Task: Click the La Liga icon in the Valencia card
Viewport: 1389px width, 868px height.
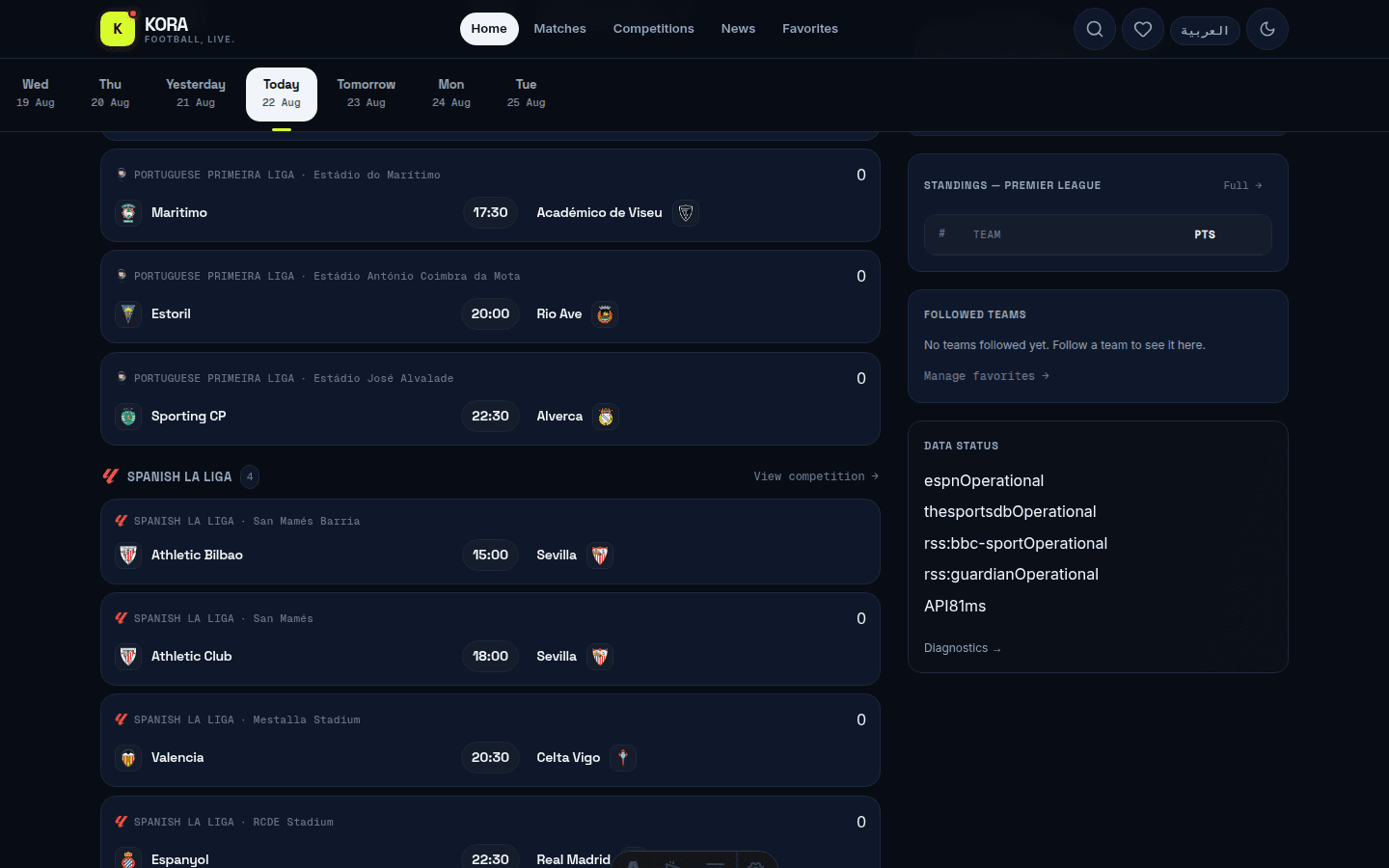Action: (122, 719)
